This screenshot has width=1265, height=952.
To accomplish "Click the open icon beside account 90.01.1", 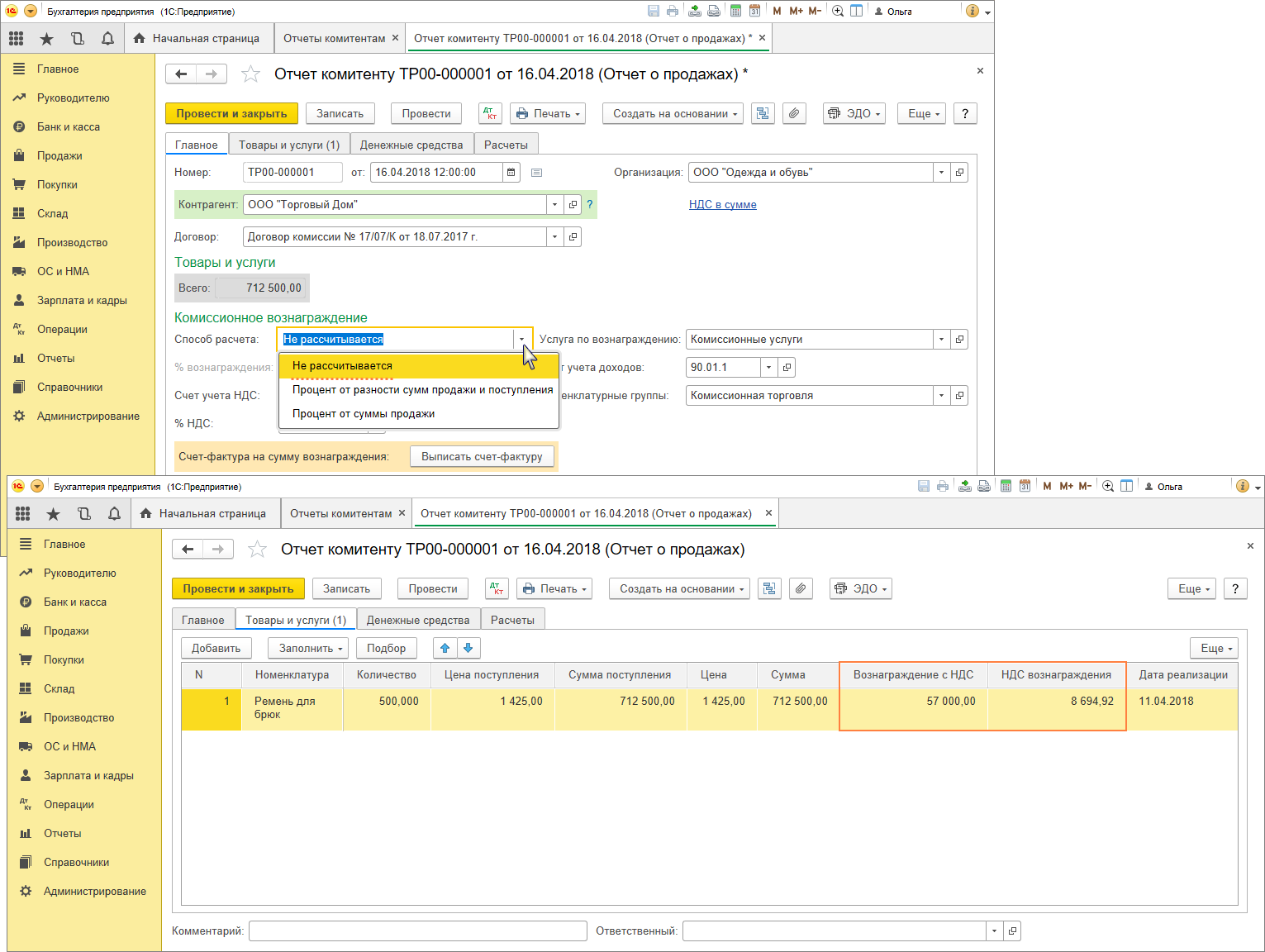I will 787,368.
